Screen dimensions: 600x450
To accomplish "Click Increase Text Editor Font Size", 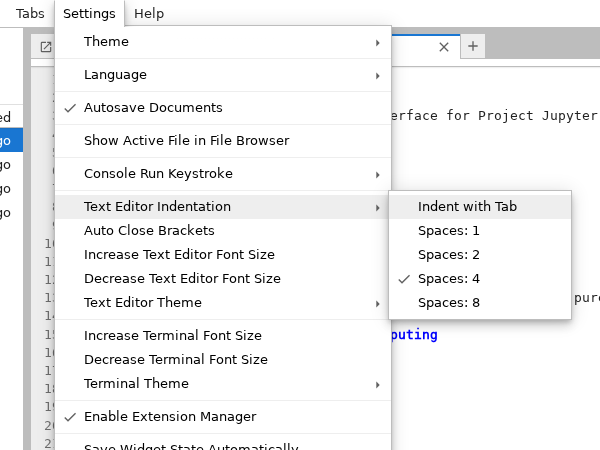I will (x=223, y=254).
